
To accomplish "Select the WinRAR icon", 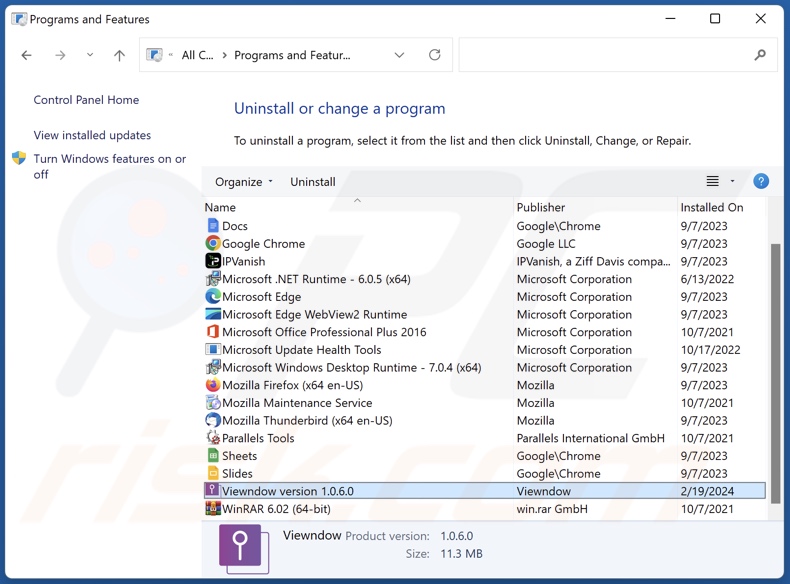I will coord(213,508).
